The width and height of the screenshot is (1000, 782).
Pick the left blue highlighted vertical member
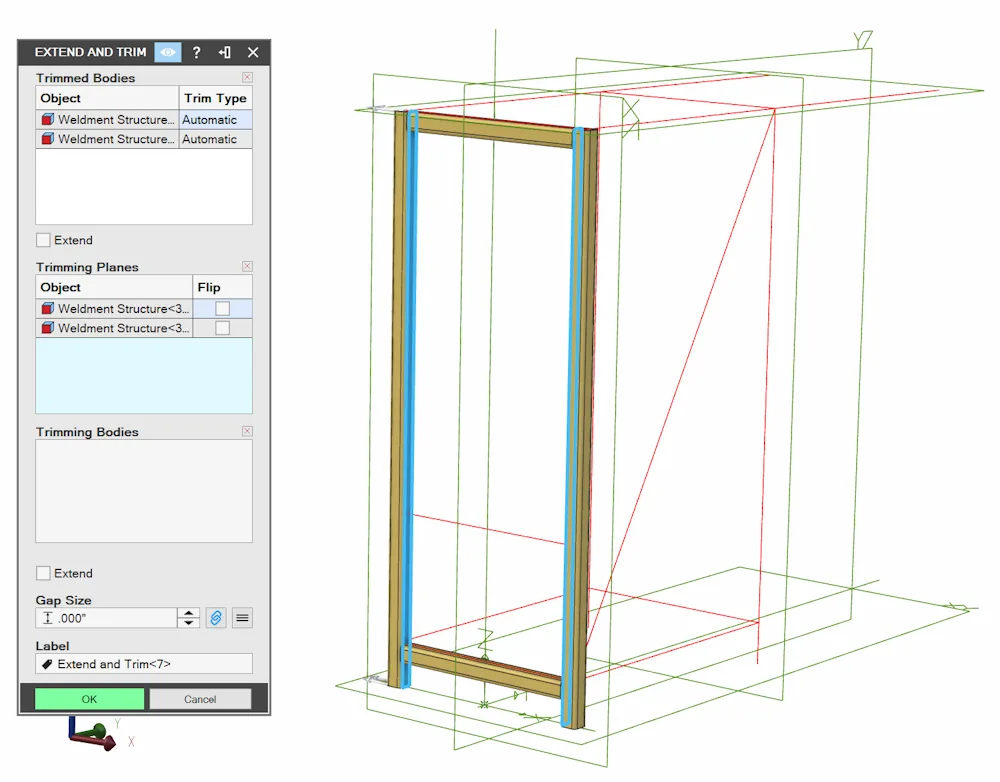tap(410, 399)
